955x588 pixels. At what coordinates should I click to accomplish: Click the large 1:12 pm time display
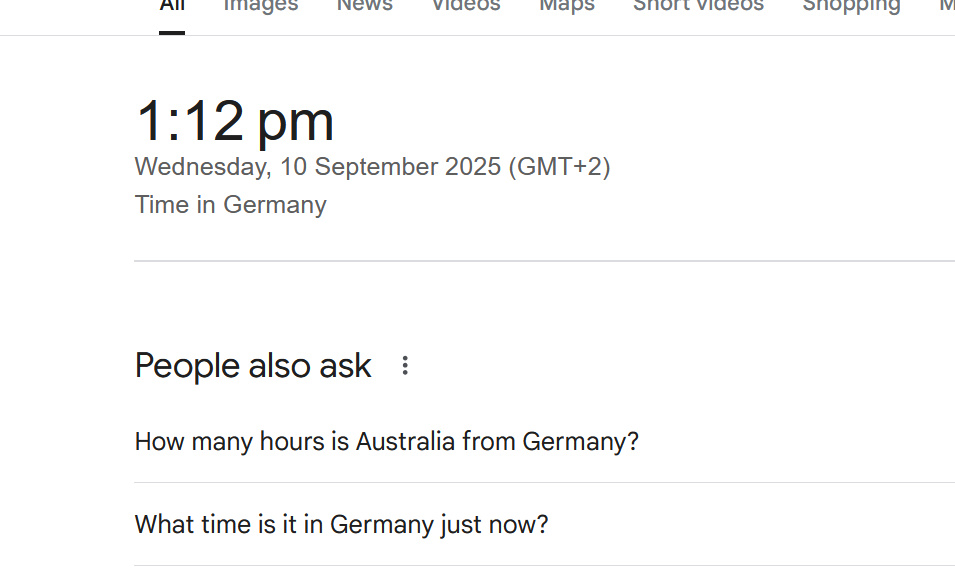[x=234, y=121]
